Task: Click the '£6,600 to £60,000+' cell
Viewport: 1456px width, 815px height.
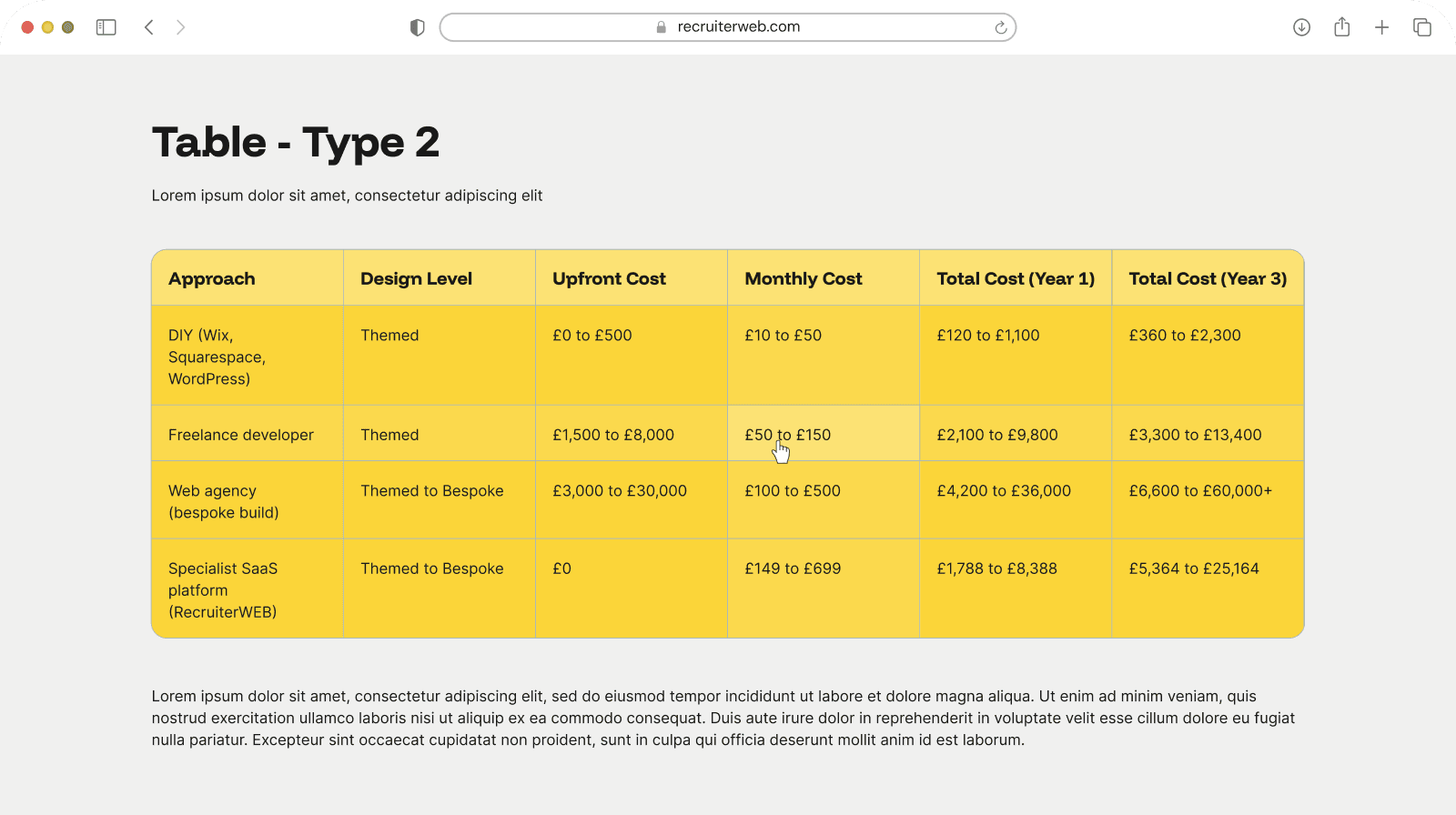Action: click(x=1208, y=500)
